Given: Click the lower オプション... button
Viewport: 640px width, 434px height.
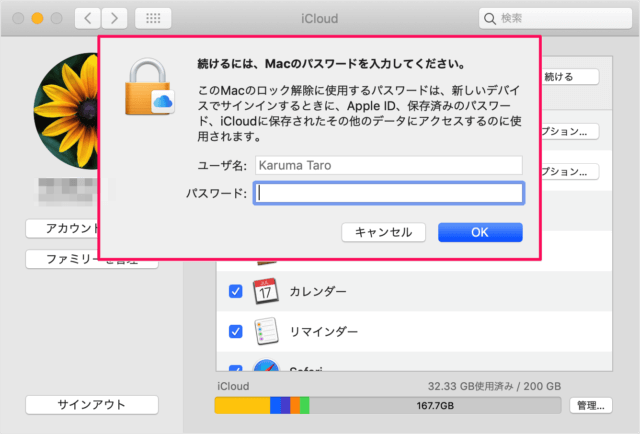Looking at the screenshot, I should [570, 171].
